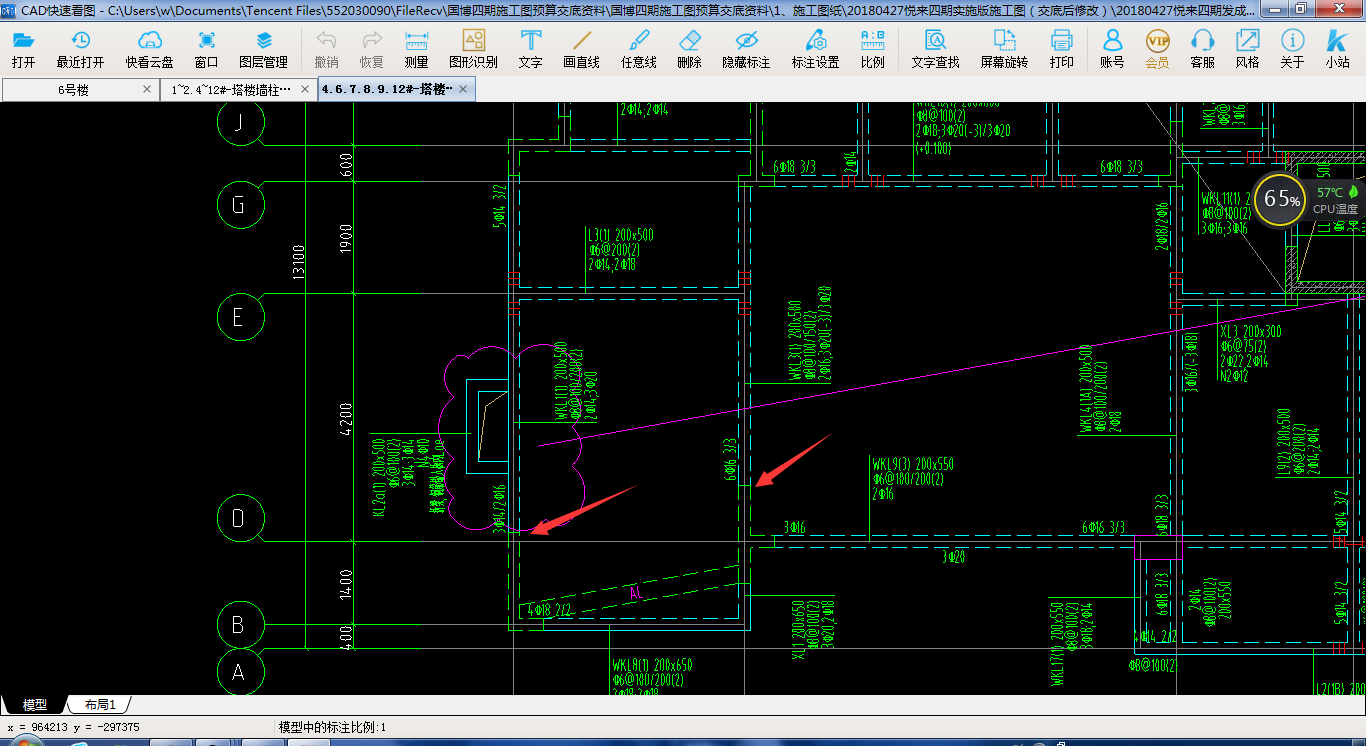
Task: Switch to the 模型 model tab
Action: 35,705
